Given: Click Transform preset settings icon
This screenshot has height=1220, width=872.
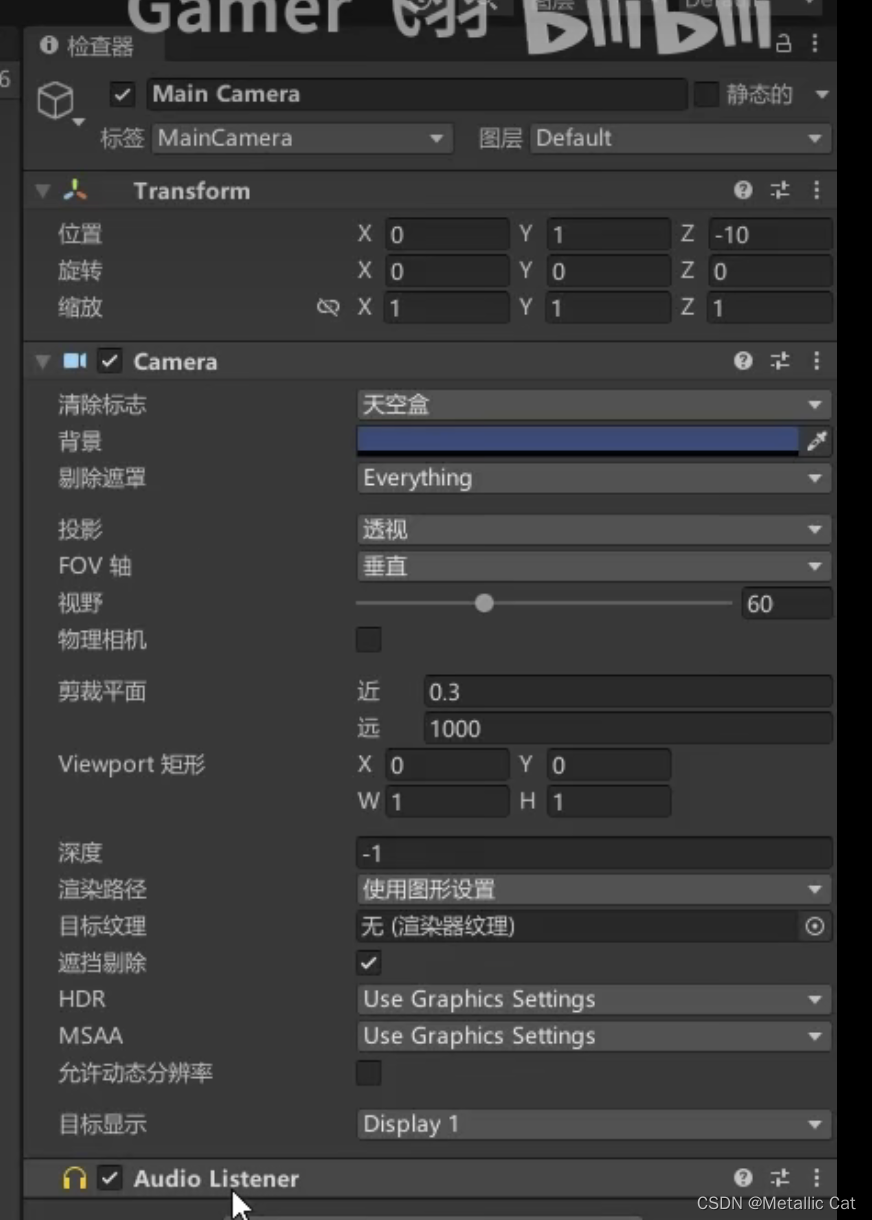Looking at the screenshot, I should coord(780,190).
